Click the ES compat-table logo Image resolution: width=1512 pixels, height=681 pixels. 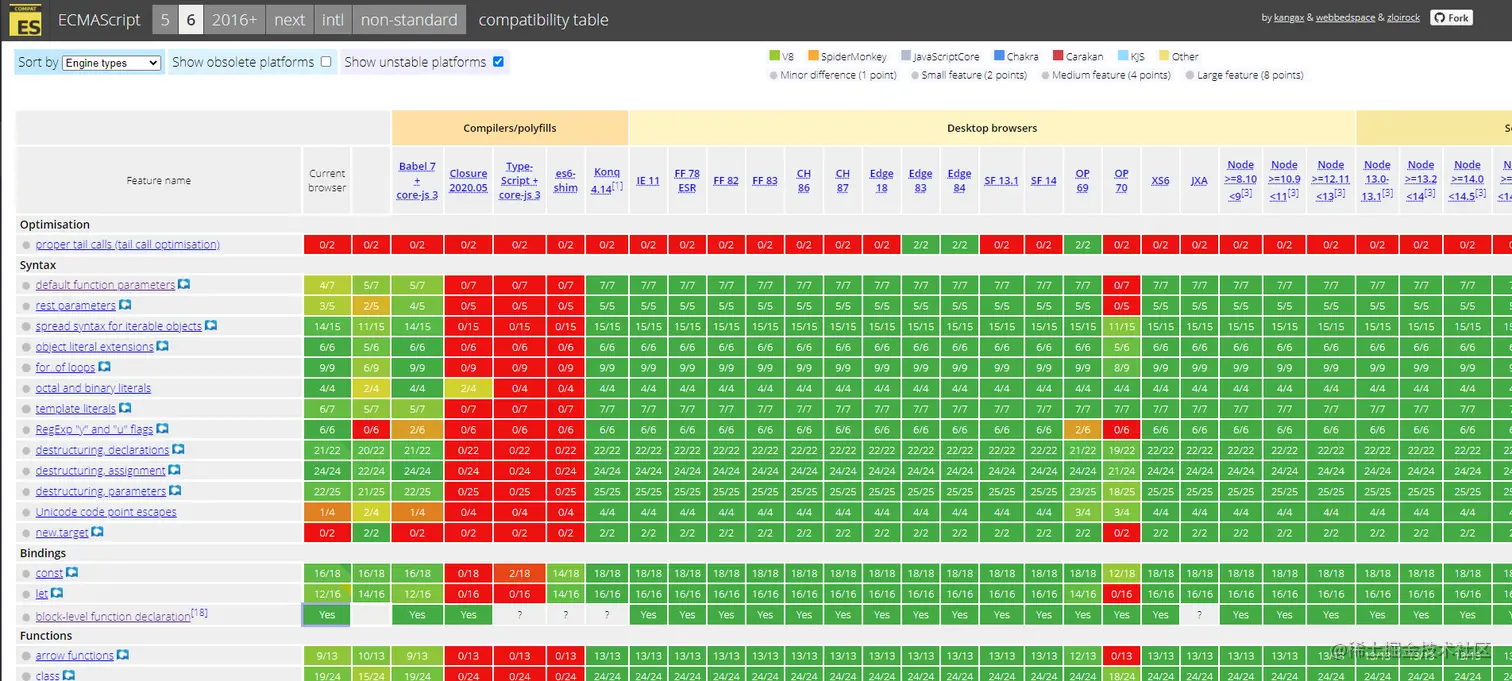coord(27,19)
